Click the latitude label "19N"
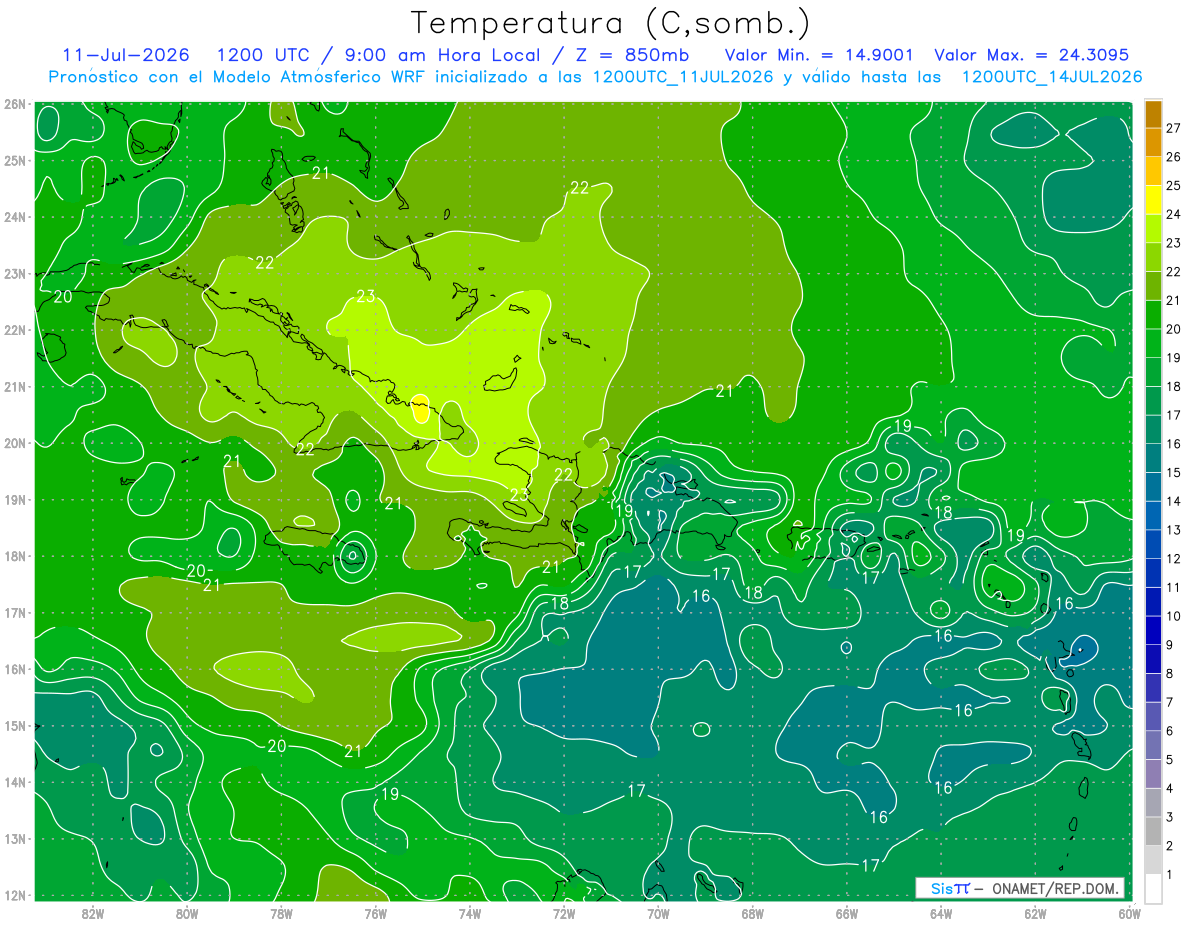 [x=15, y=499]
